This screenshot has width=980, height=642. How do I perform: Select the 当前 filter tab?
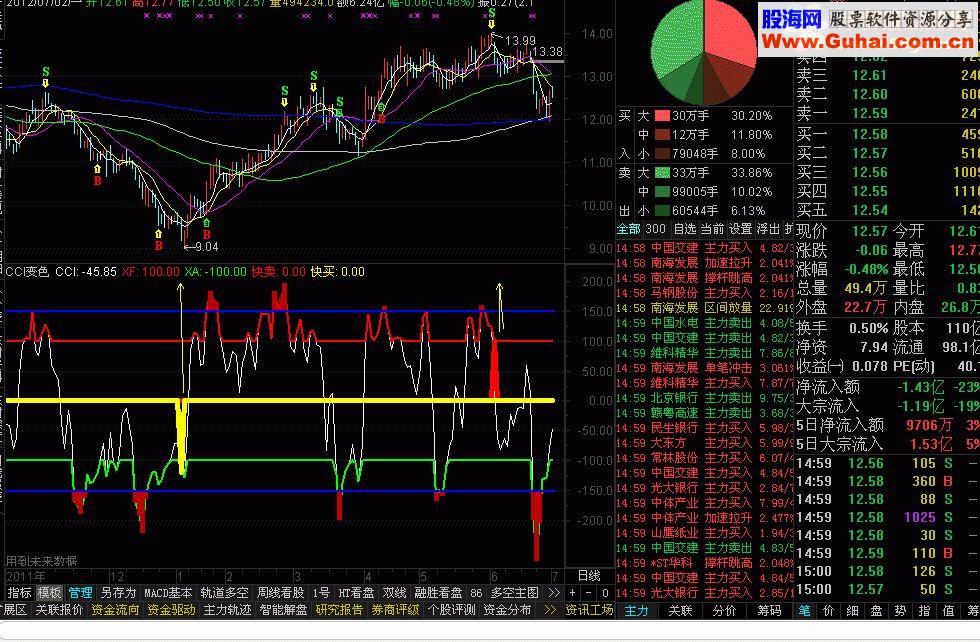click(712, 229)
